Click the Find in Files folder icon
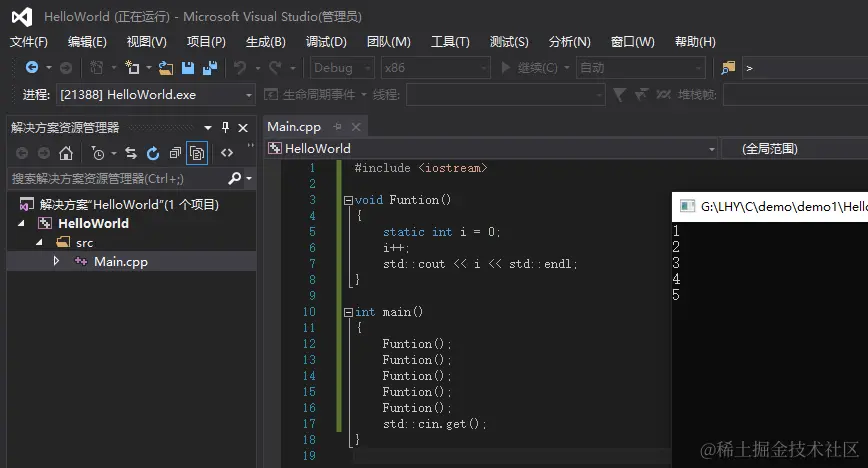The height and width of the screenshot is (468, 868). point(728,68)
